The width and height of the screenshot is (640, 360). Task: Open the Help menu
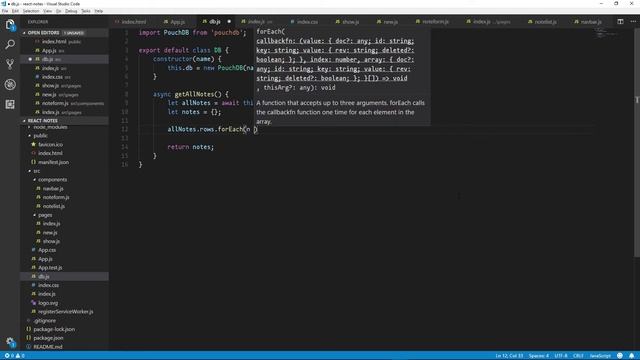point(99,11)
